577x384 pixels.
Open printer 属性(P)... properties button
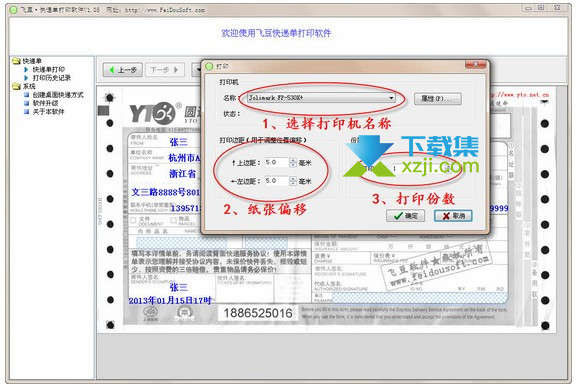pyautogui.click(x=438, y=99)
